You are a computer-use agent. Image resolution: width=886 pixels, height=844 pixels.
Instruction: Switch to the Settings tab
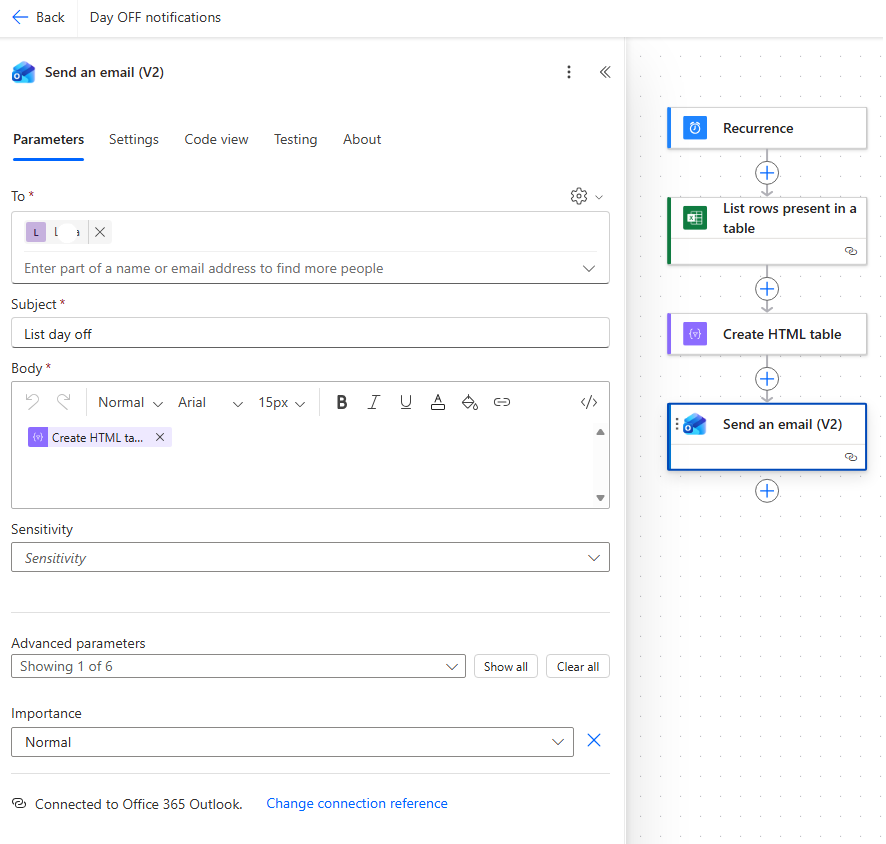pyautogui.click(x=134, y=140)
